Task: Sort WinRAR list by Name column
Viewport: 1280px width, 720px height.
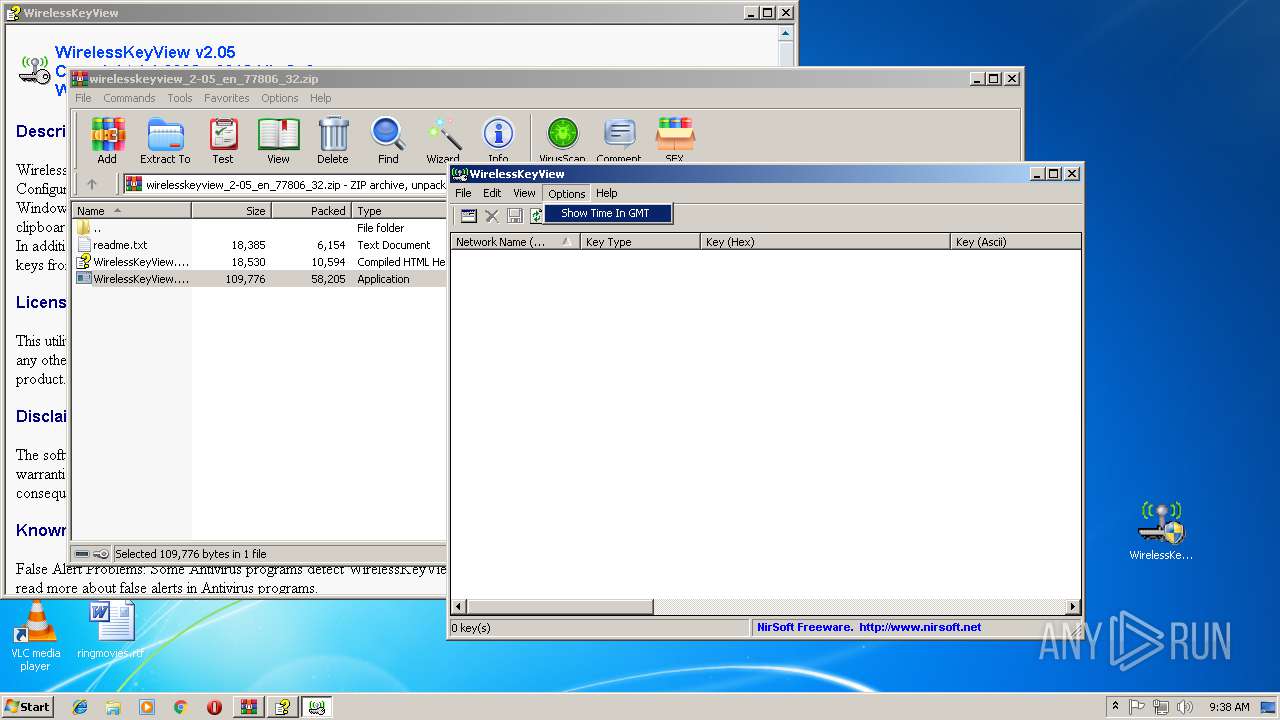Action: click(131, 211)
